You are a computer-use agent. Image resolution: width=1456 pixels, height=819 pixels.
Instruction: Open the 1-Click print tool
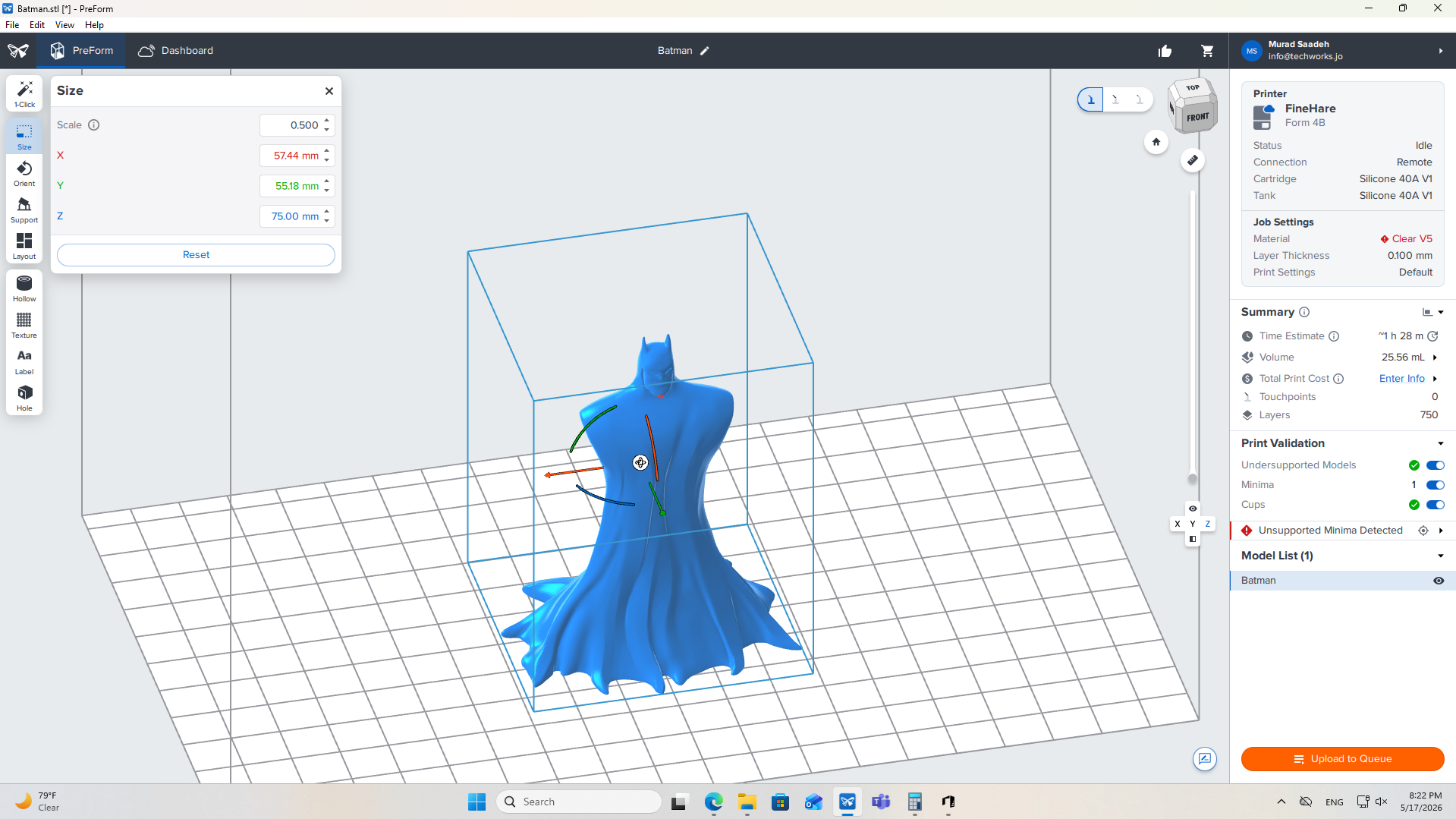tap(24, 94)
